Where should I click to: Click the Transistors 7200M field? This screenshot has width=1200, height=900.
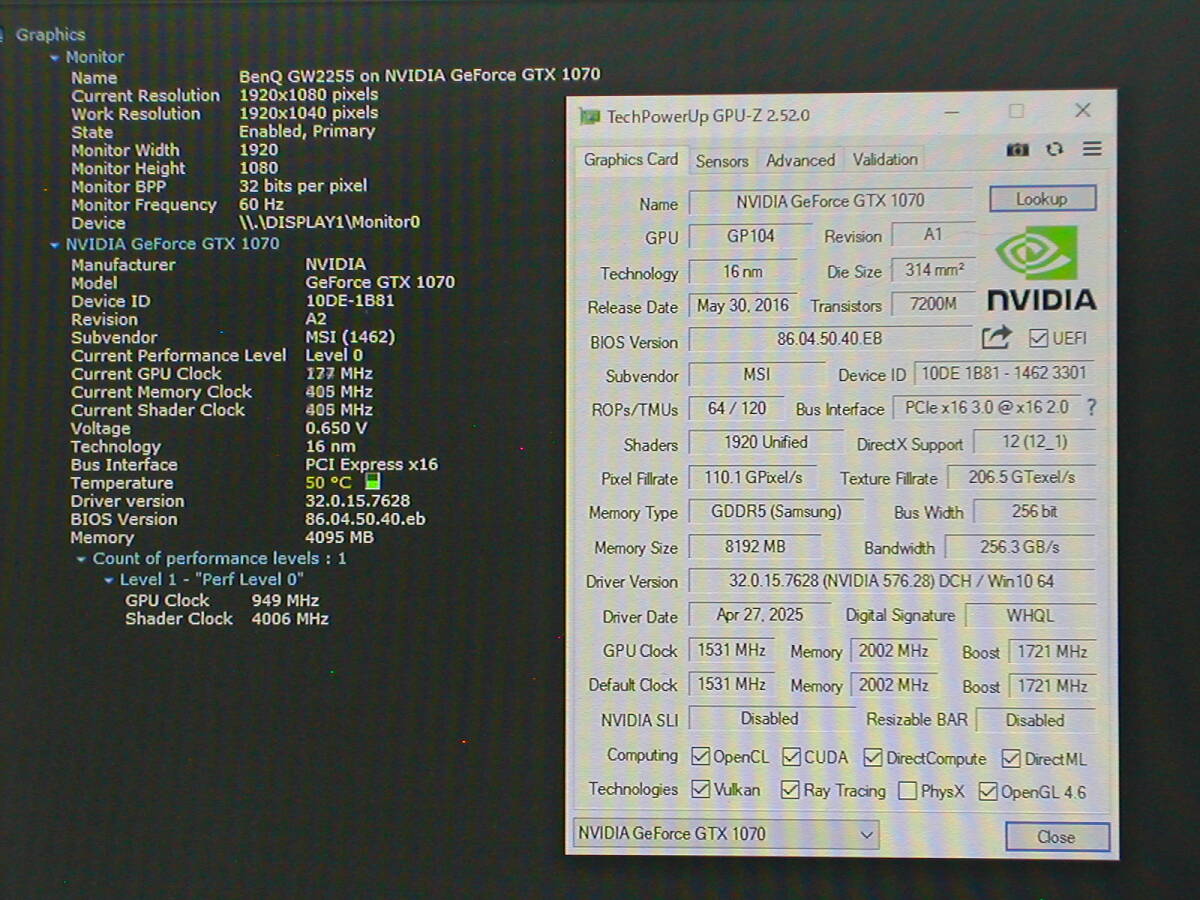(x=933, y=303)
